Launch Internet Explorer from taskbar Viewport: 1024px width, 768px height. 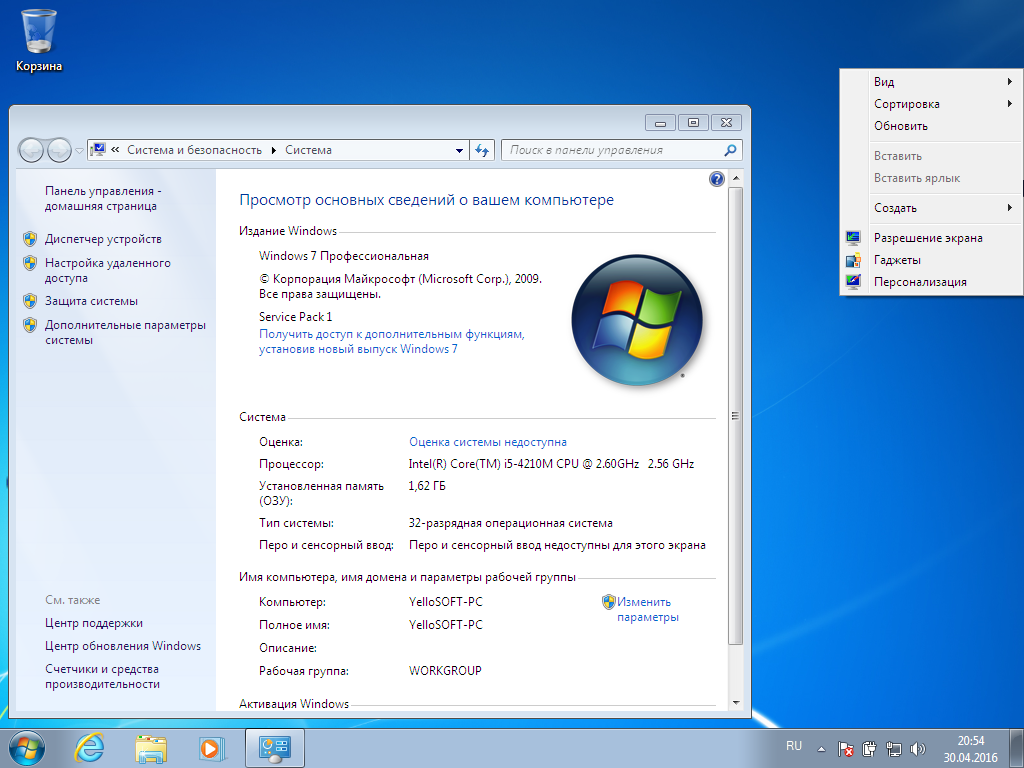click(88, 748)
